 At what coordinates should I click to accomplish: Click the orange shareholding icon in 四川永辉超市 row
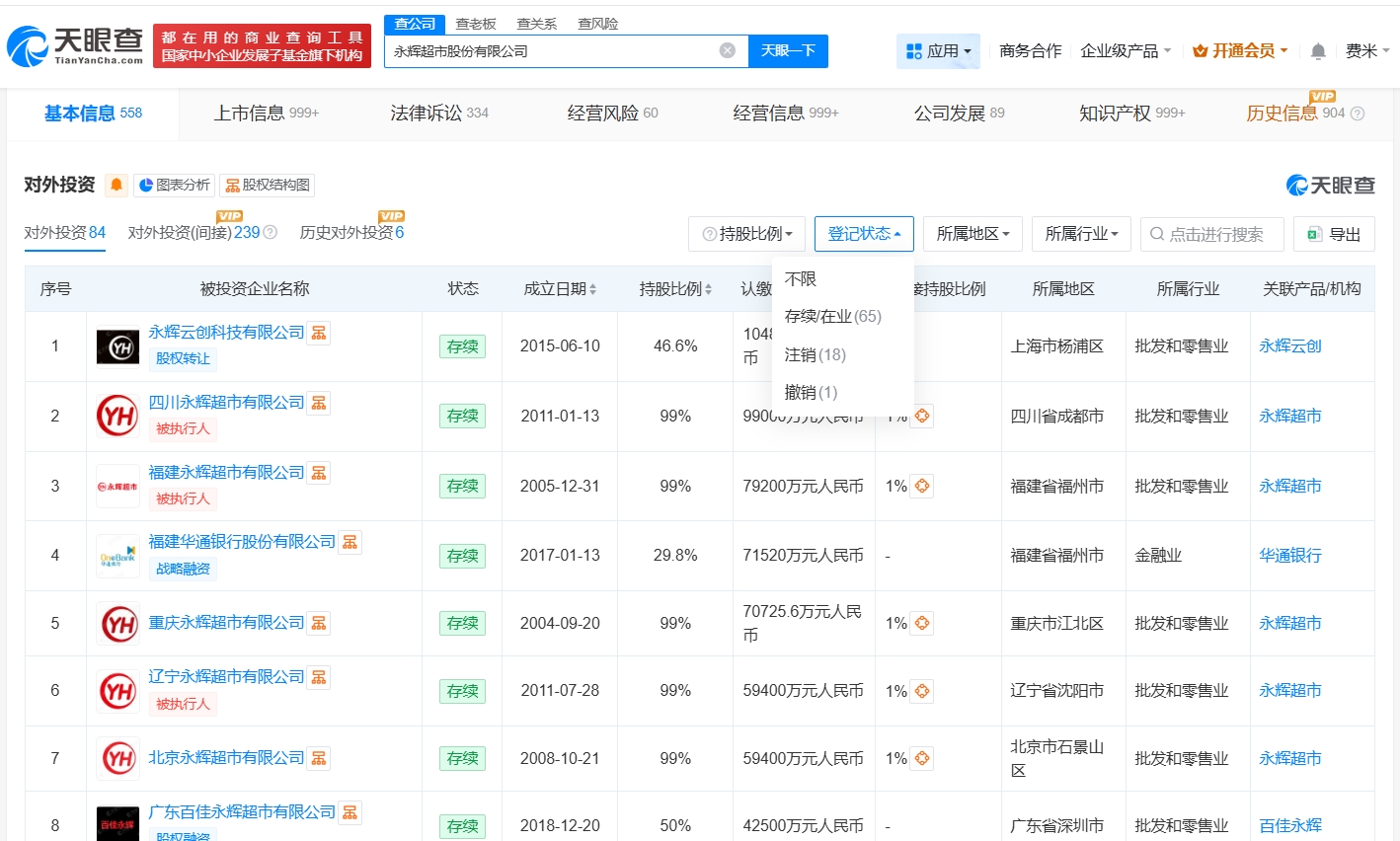(x=921, y=417)
